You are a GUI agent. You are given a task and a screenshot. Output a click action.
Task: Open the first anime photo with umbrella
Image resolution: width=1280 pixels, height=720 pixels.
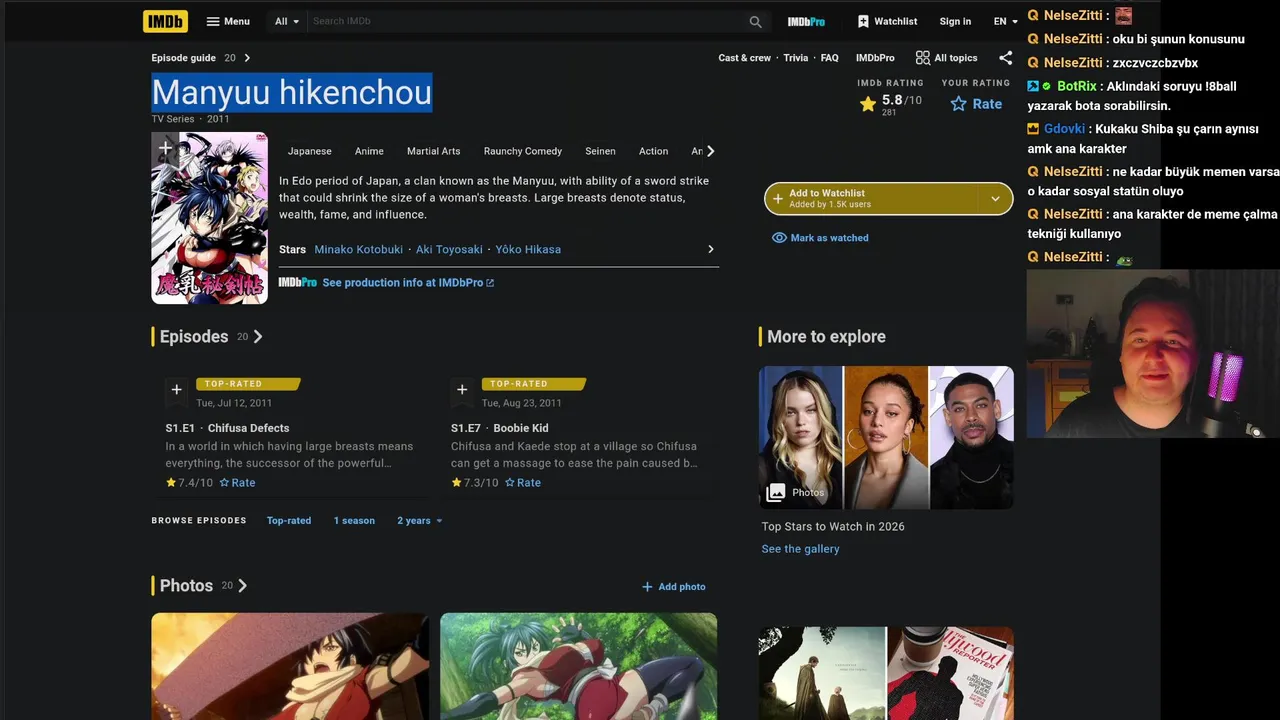click(x=290, y=666)
